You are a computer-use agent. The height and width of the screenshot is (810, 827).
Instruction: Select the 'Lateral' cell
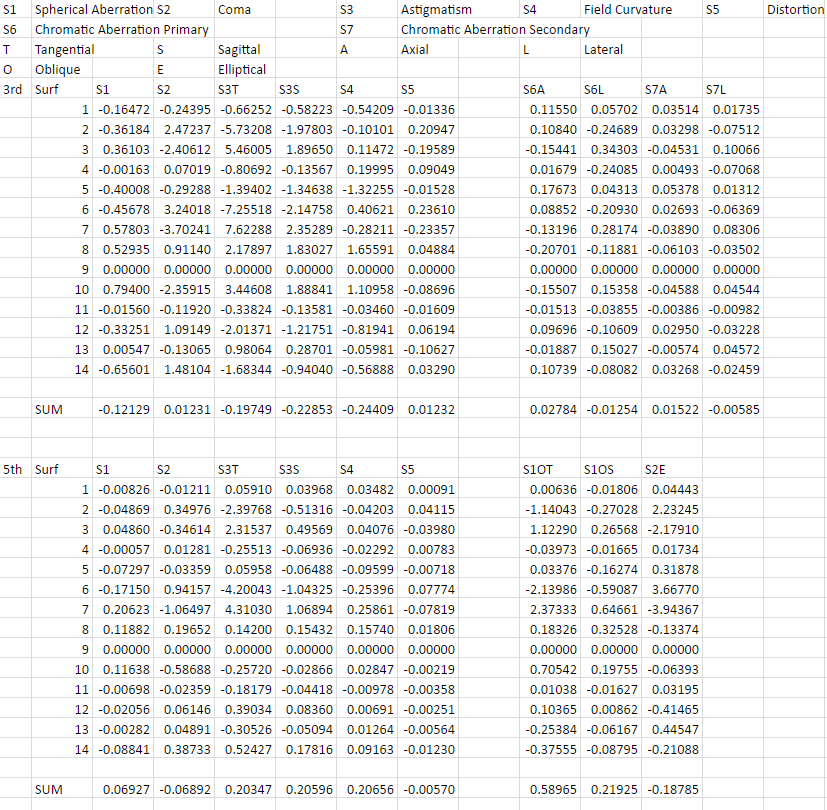point(611,50)
